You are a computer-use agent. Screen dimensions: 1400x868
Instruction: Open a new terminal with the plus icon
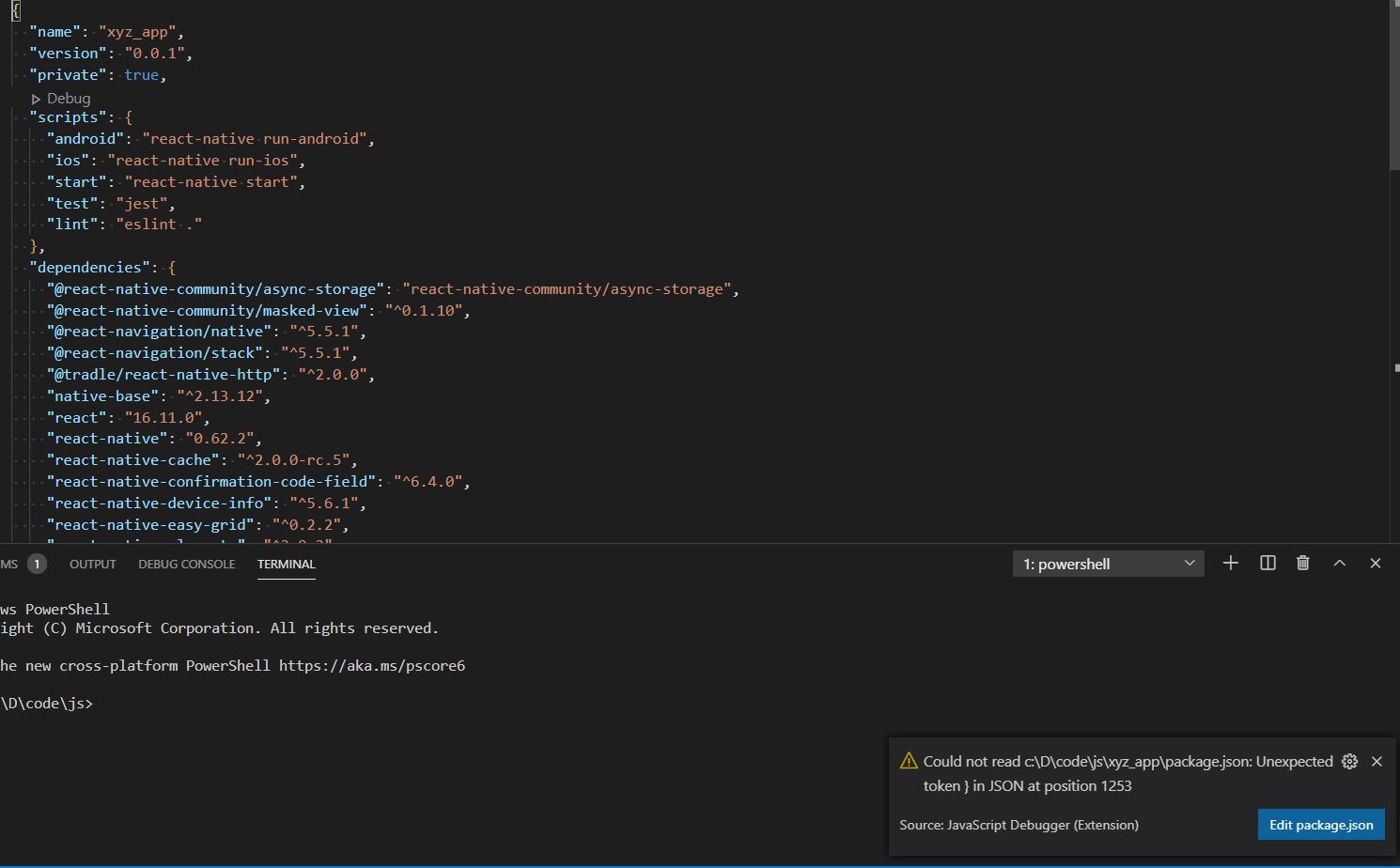pyautogui.click(x=1231, y=563)
